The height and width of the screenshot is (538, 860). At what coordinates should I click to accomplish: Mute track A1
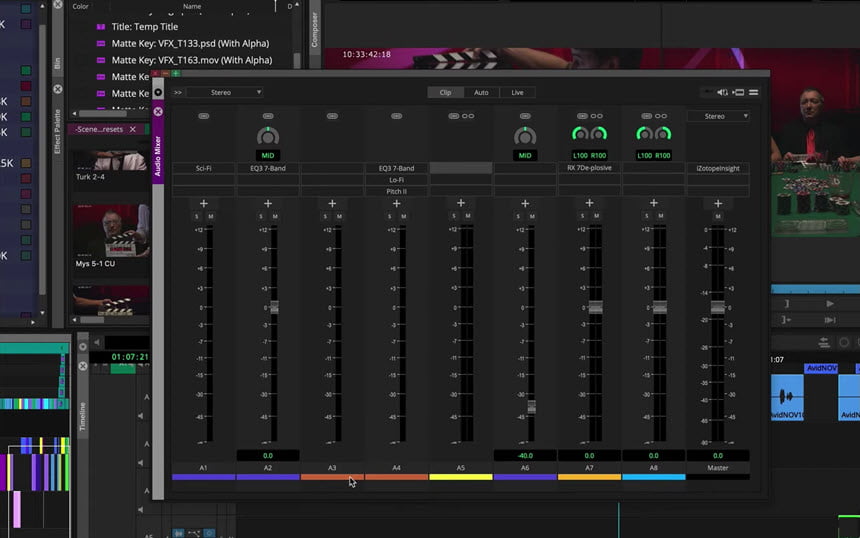click(x=211, y=217)
